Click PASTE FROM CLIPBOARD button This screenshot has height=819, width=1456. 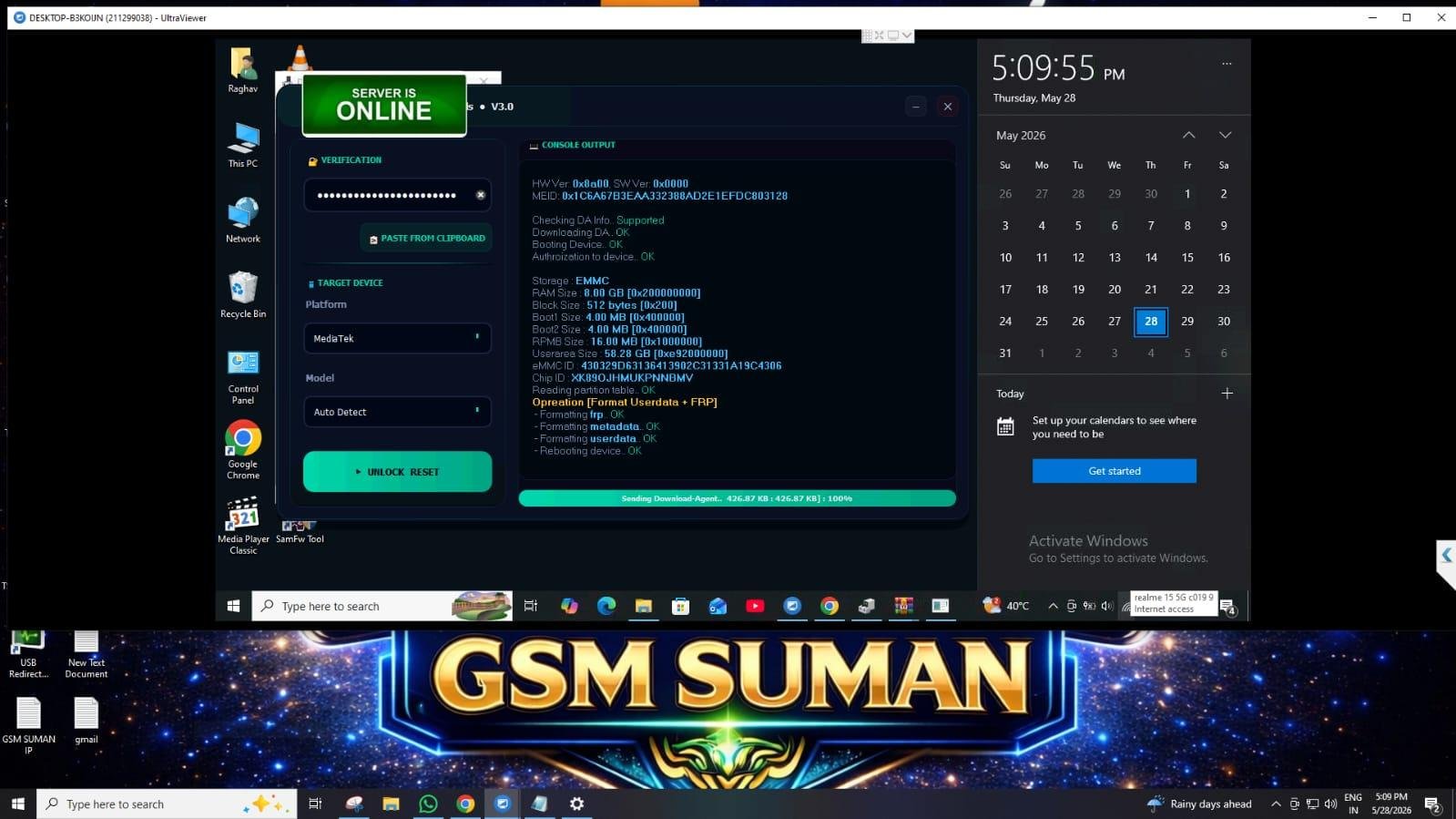[x=426, y=239]
